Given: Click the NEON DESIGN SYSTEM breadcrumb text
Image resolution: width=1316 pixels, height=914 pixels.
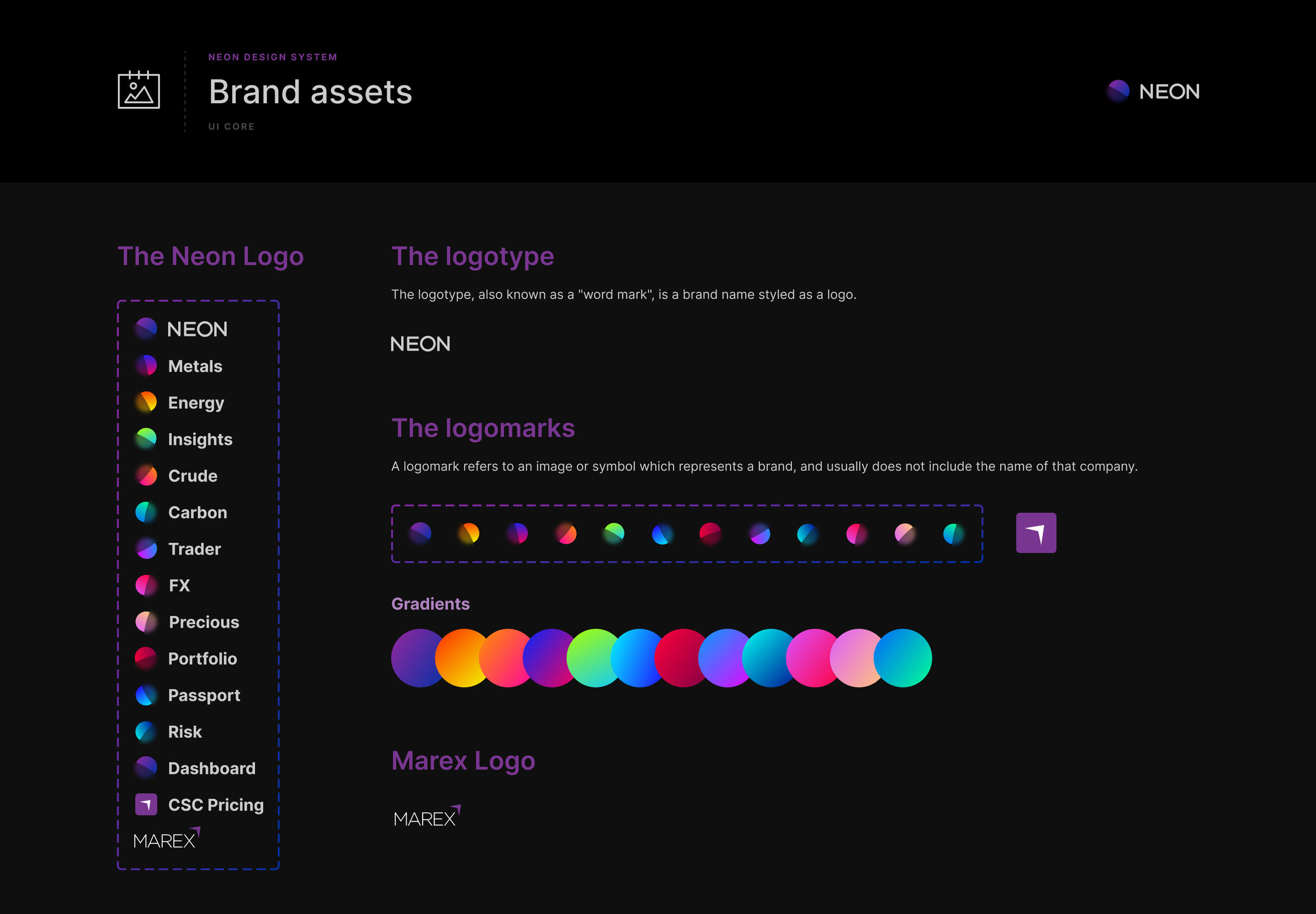Looking at the screenshot, I should point(273,57).
